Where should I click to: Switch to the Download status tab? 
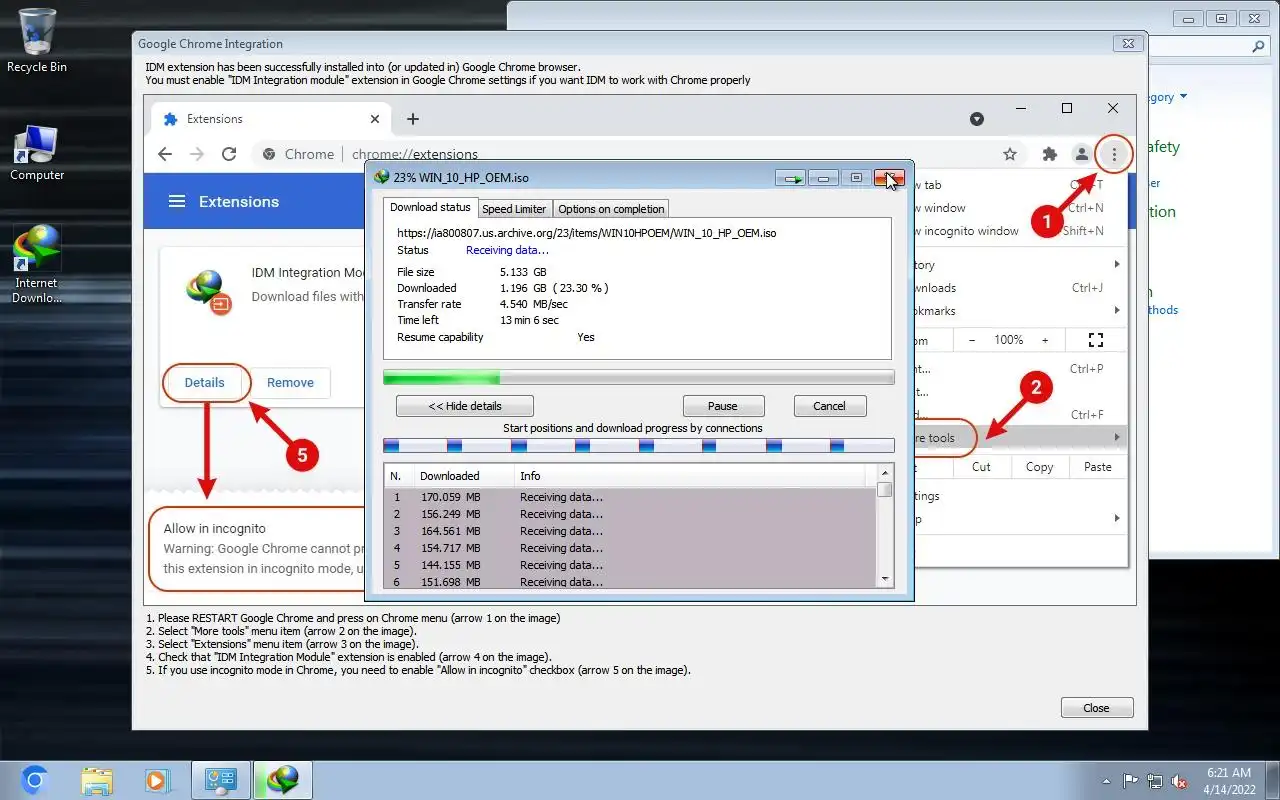pyautogui.click(x=430, y=207)
